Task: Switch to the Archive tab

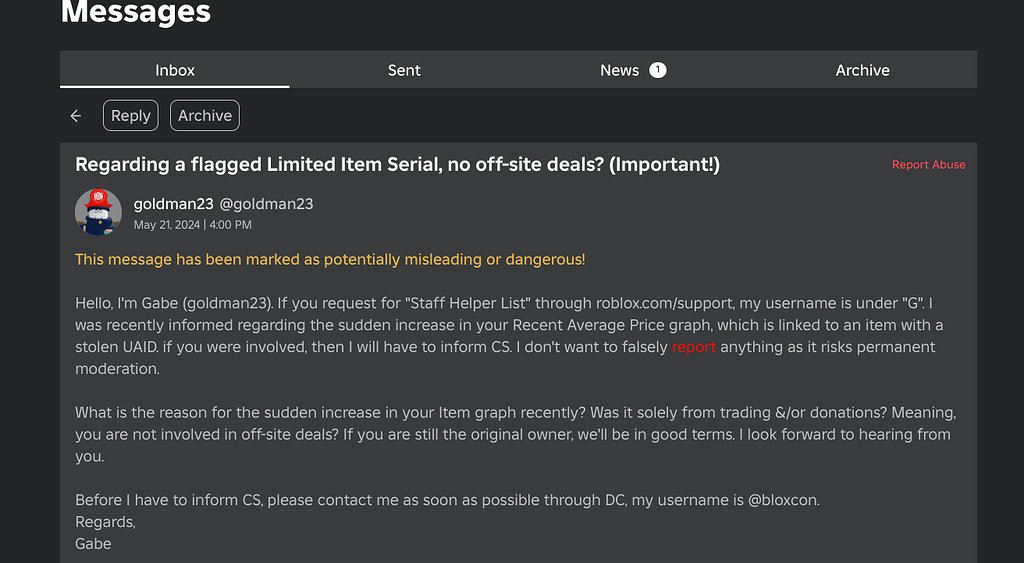Action: click(x=862, y=70)
